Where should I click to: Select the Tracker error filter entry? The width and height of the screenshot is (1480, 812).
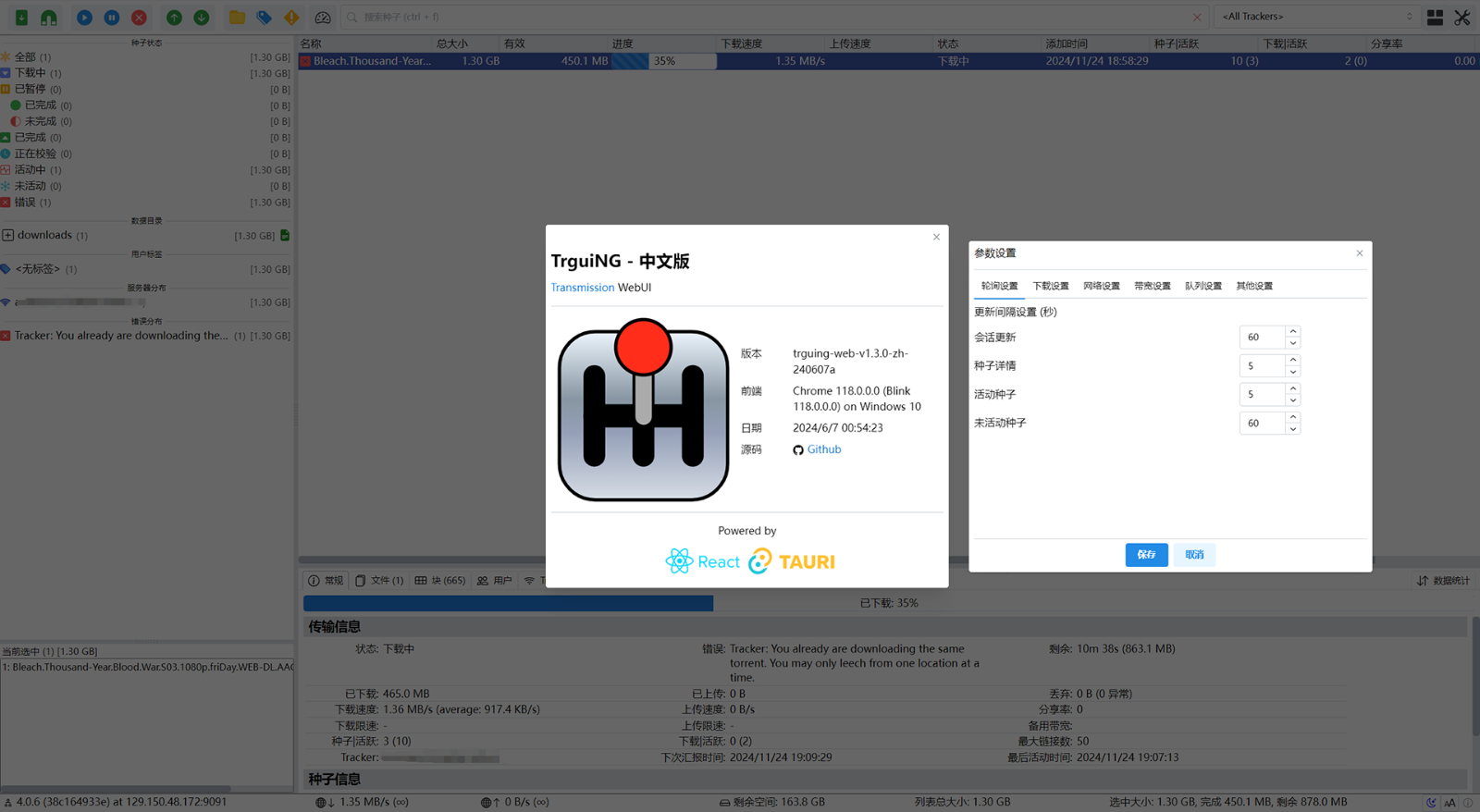[146, 336]
